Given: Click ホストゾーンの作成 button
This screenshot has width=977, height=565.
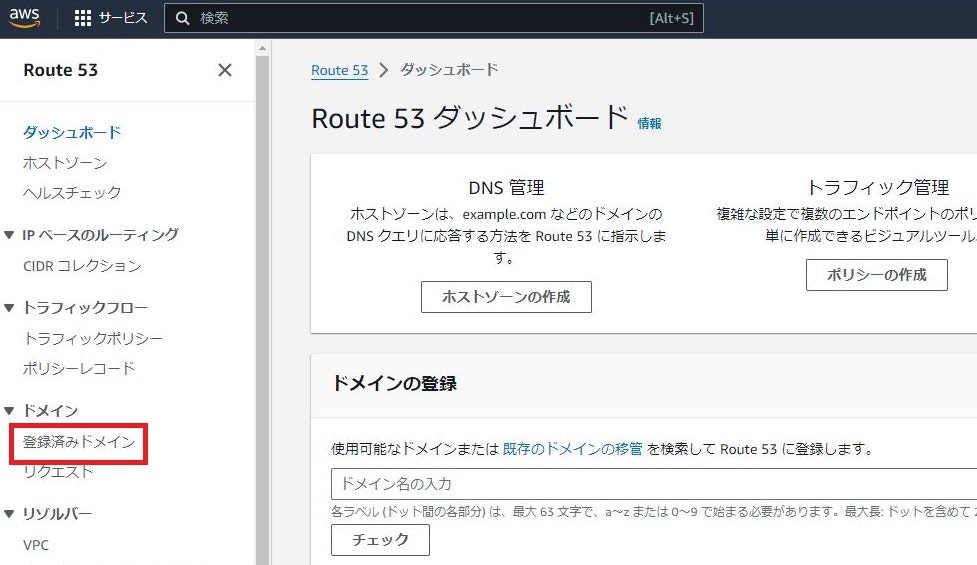Looking at the screenshot, I should pyautogui.click(x=506, y=297).
